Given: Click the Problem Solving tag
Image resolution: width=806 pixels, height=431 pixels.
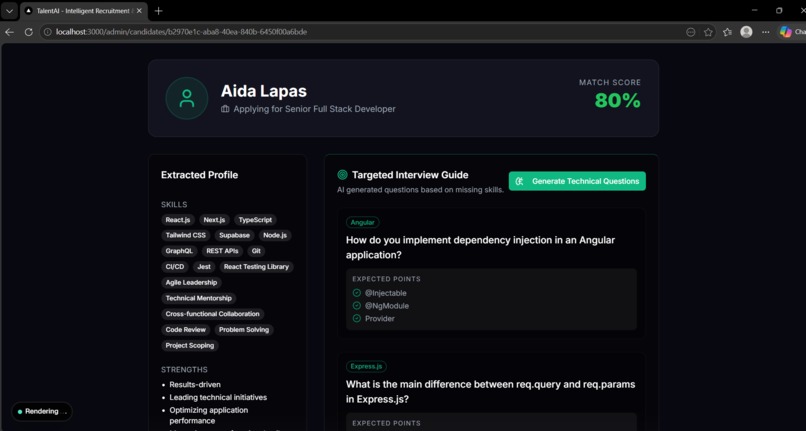Looking at the screenshot, I should pos(244,330).
